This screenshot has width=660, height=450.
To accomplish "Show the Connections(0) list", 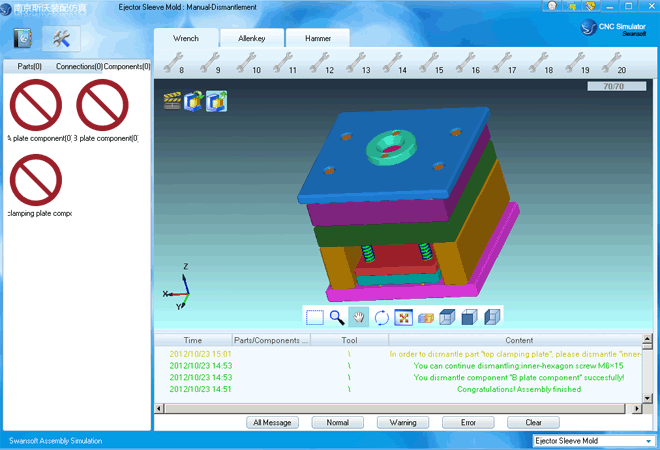I will pos(78,66).
